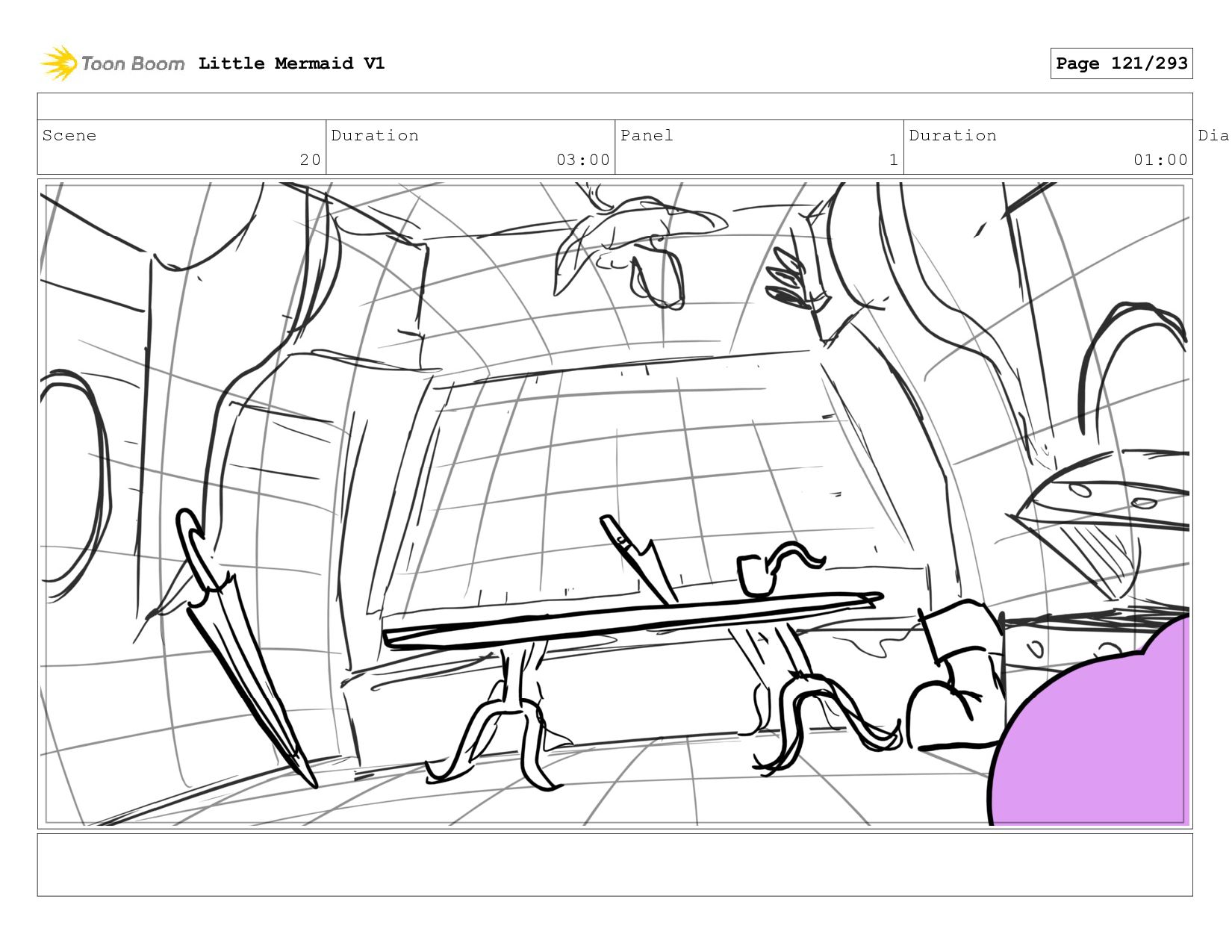Viewport: 1232px width, 952px height.
Task: Click the 'Scene' column label
Action: [69, 135]
